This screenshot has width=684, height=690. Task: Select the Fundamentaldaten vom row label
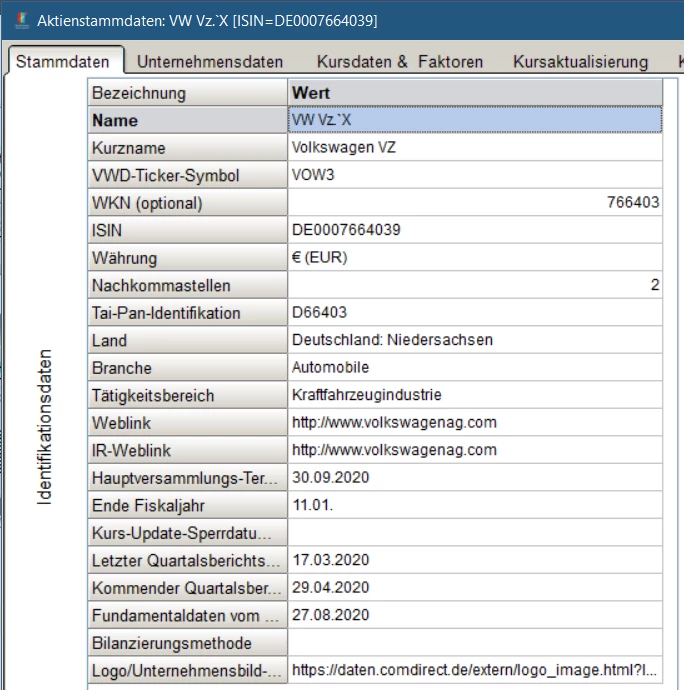click(x=188, y=615)
